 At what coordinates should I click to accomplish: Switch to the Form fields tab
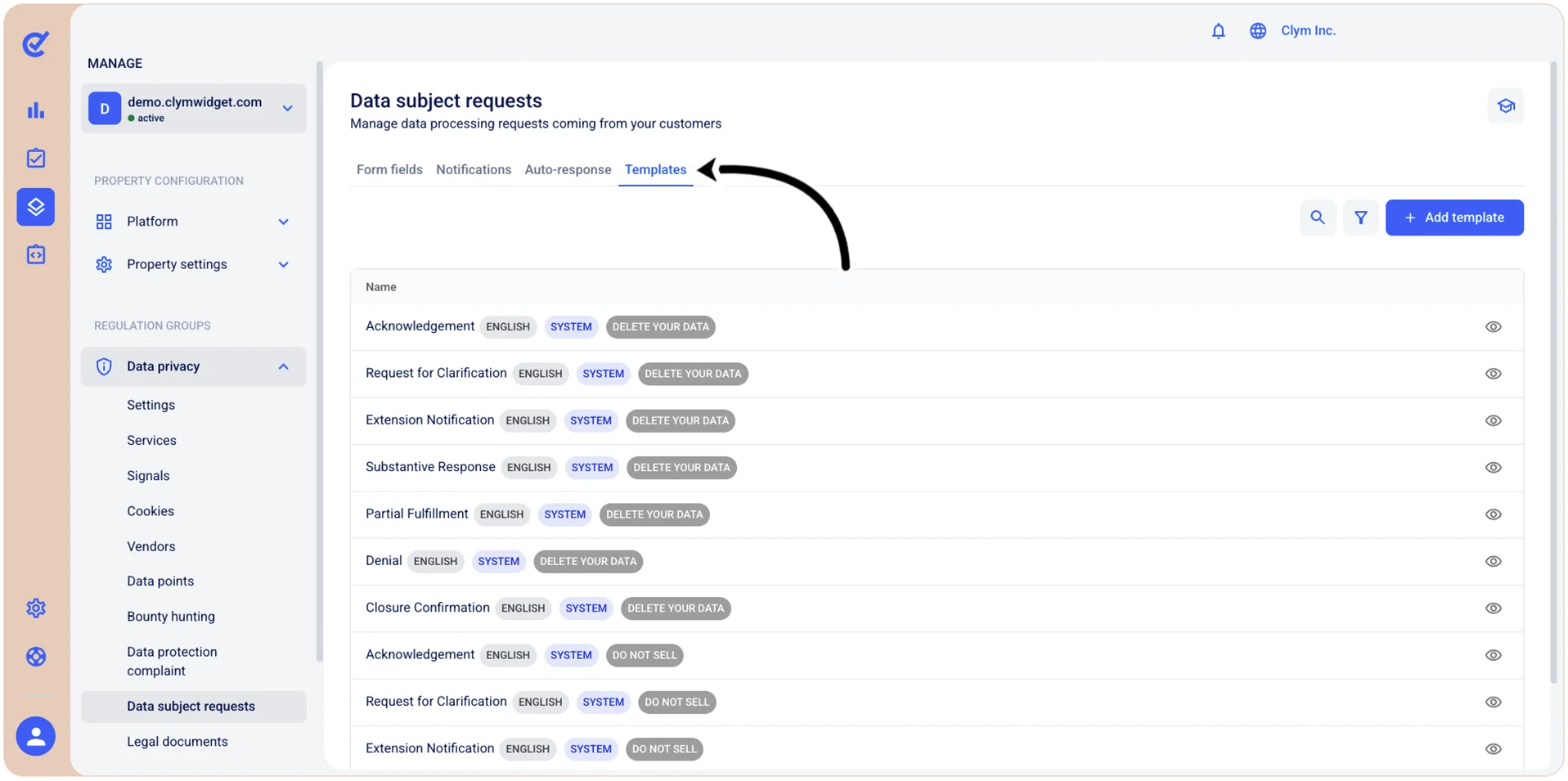tap(389, 170)
